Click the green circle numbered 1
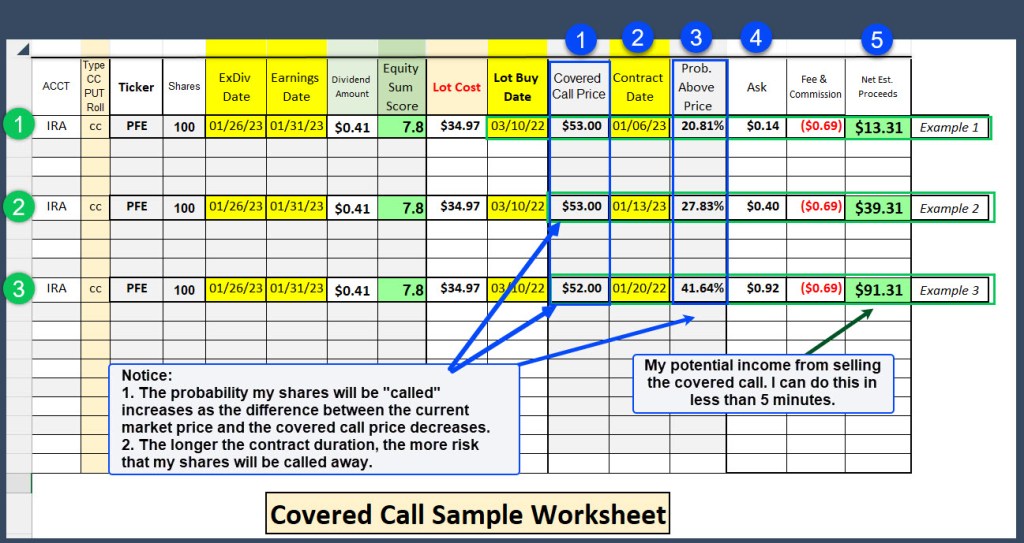The width and height of the screenshot is (1024, 543). tap(15, 126)
